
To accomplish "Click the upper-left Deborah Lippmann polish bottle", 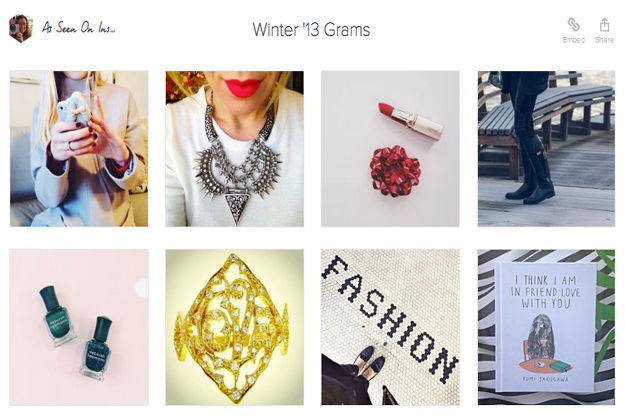I will pos(57,316).
